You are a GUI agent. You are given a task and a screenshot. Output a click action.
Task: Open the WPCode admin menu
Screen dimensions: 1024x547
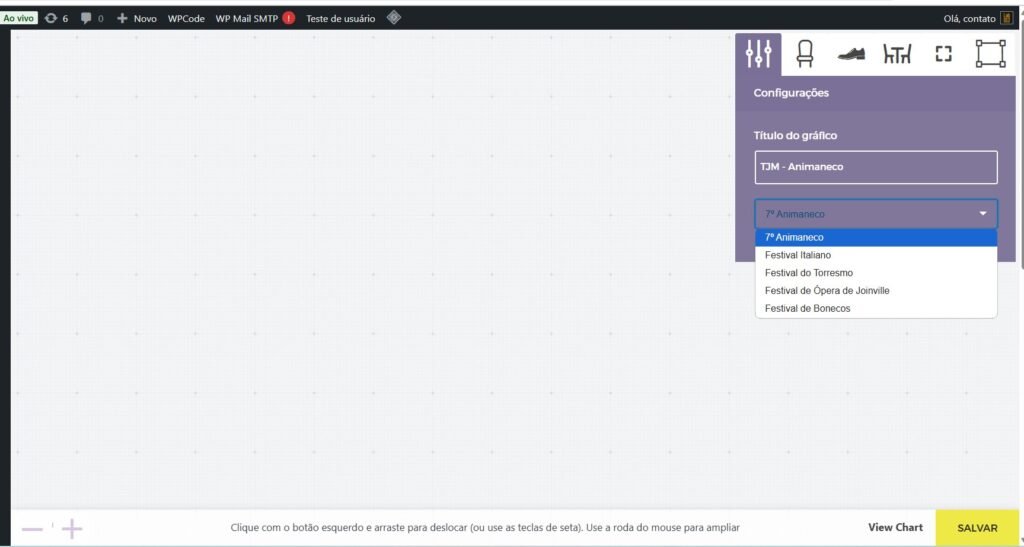(186, 18)
